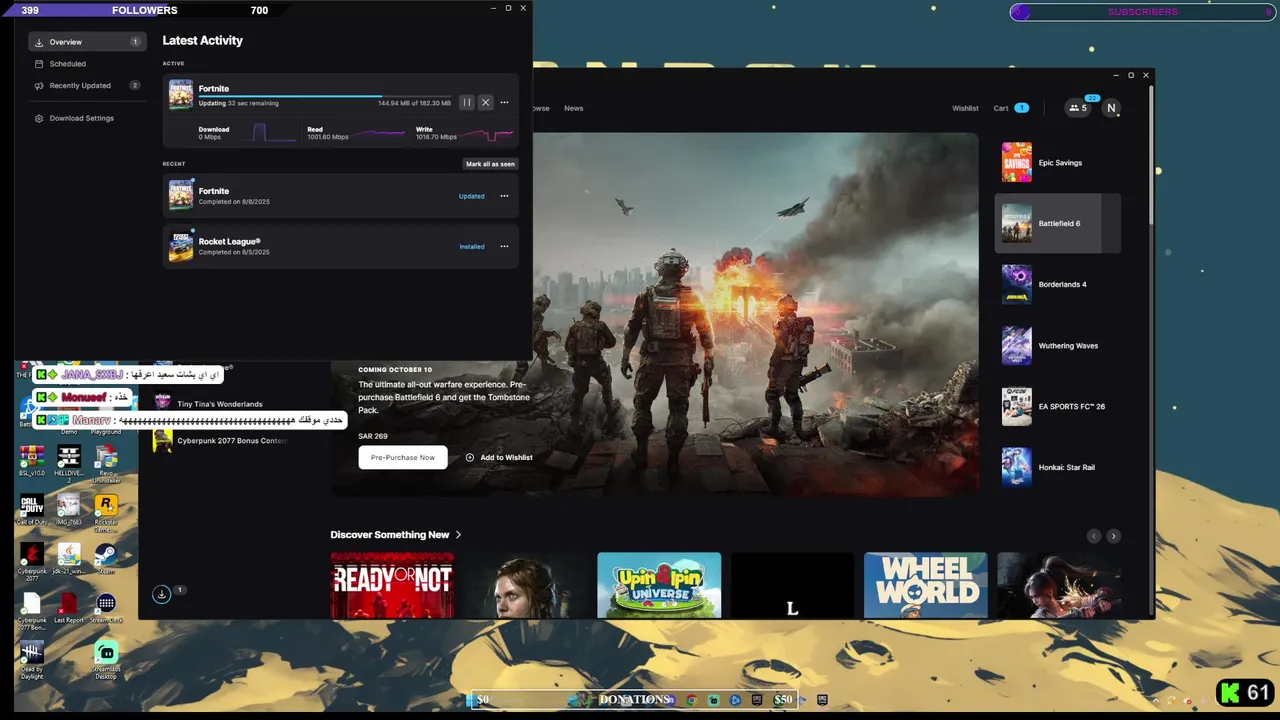The image size is (1280, 720).
Task: Open the Recently Updated section
Action: pos(87,86)
